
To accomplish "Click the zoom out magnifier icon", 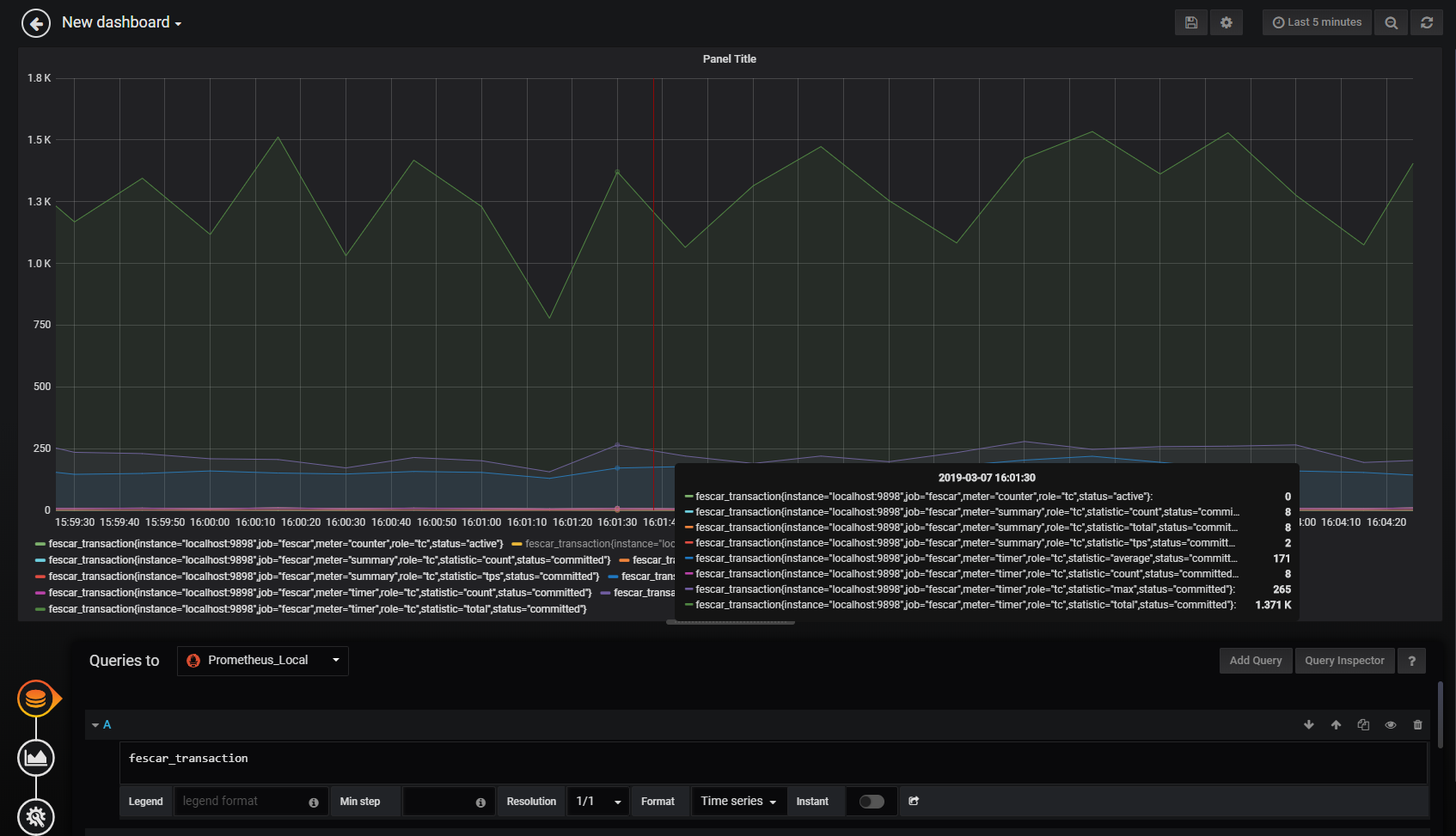I will click(x=1391, y=22).
